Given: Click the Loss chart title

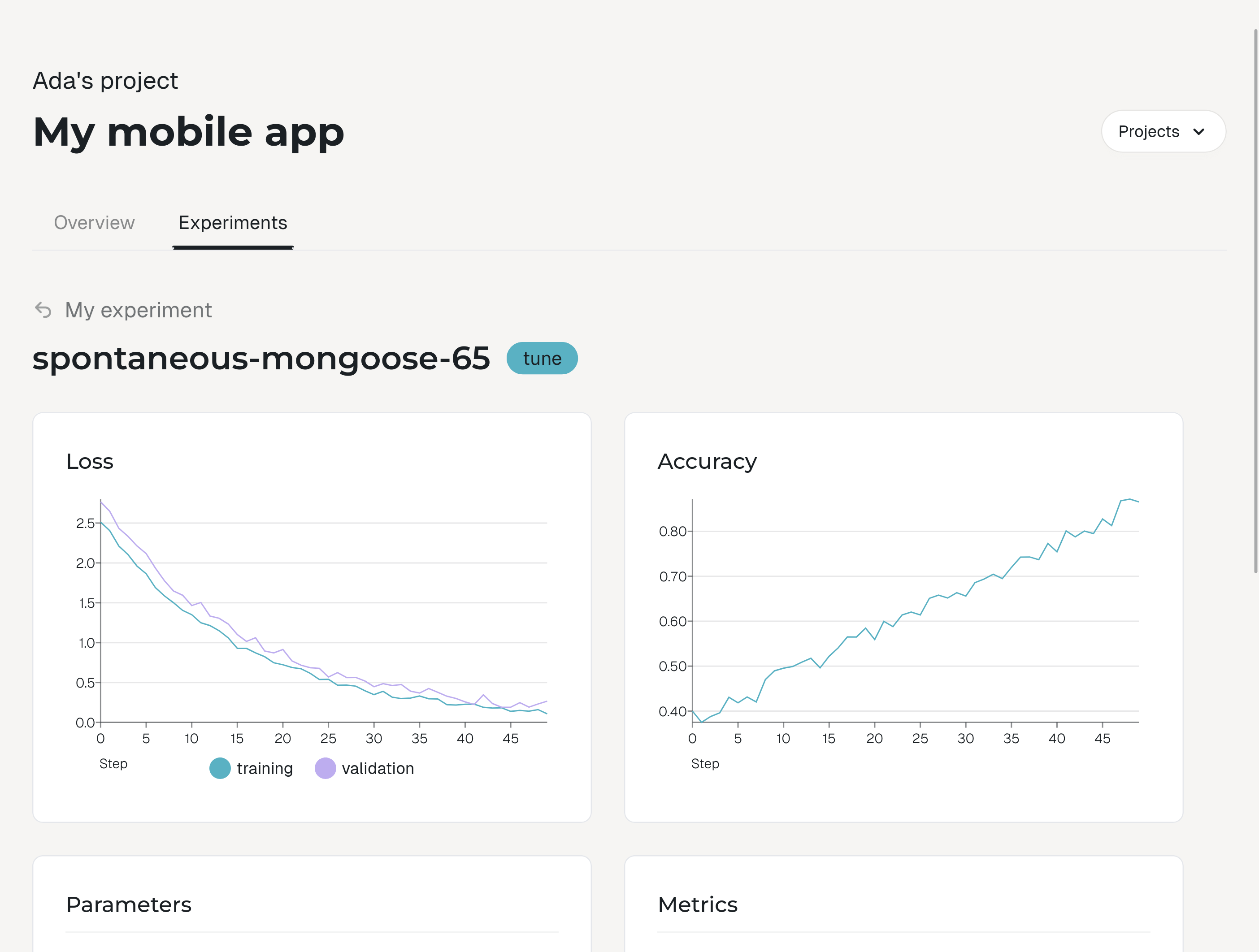Looking at the screenshot, I should click(x=90, y=462).
